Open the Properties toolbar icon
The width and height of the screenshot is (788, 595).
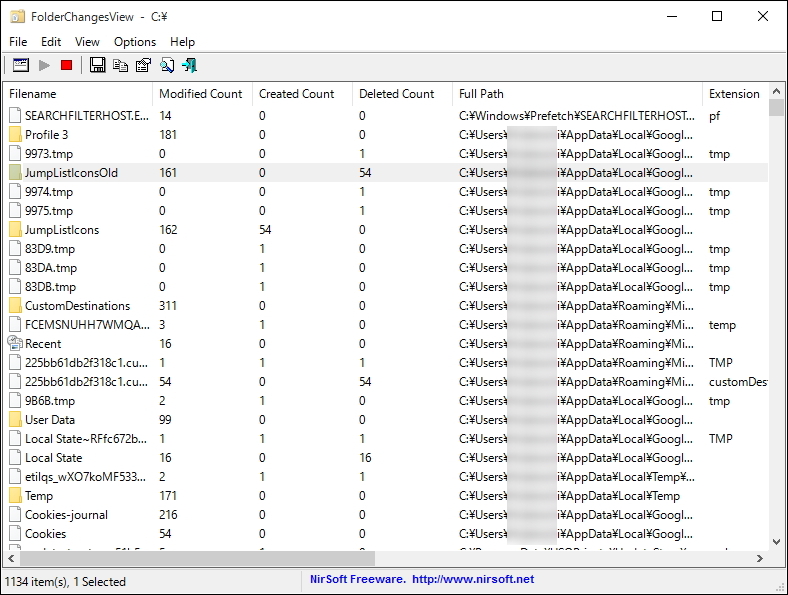143,65
